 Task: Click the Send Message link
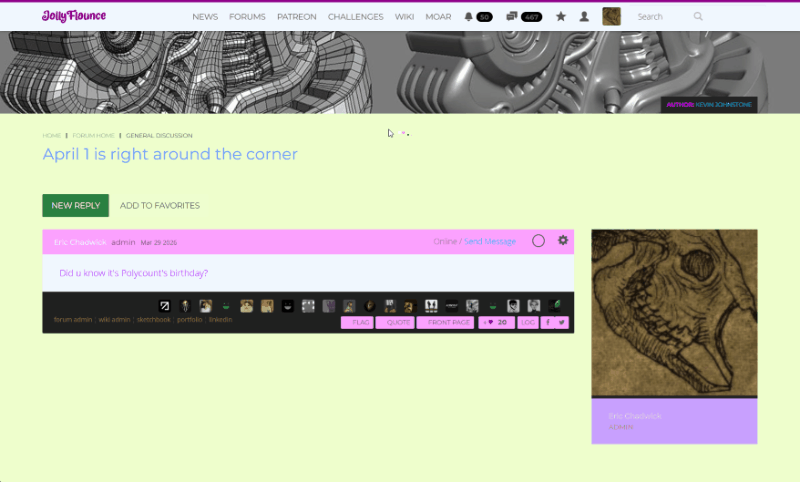490,241
